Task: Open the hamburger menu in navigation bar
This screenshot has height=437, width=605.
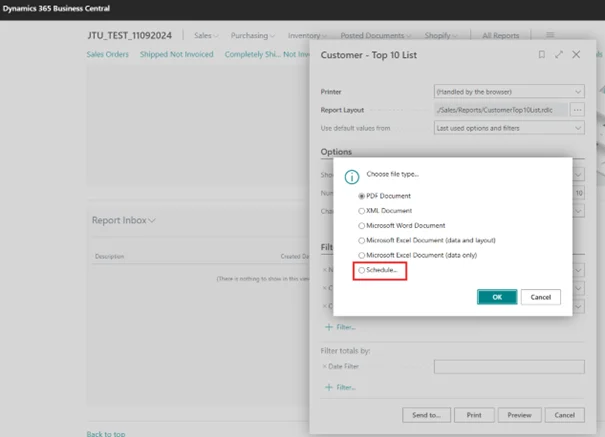Action: [550, 35]
